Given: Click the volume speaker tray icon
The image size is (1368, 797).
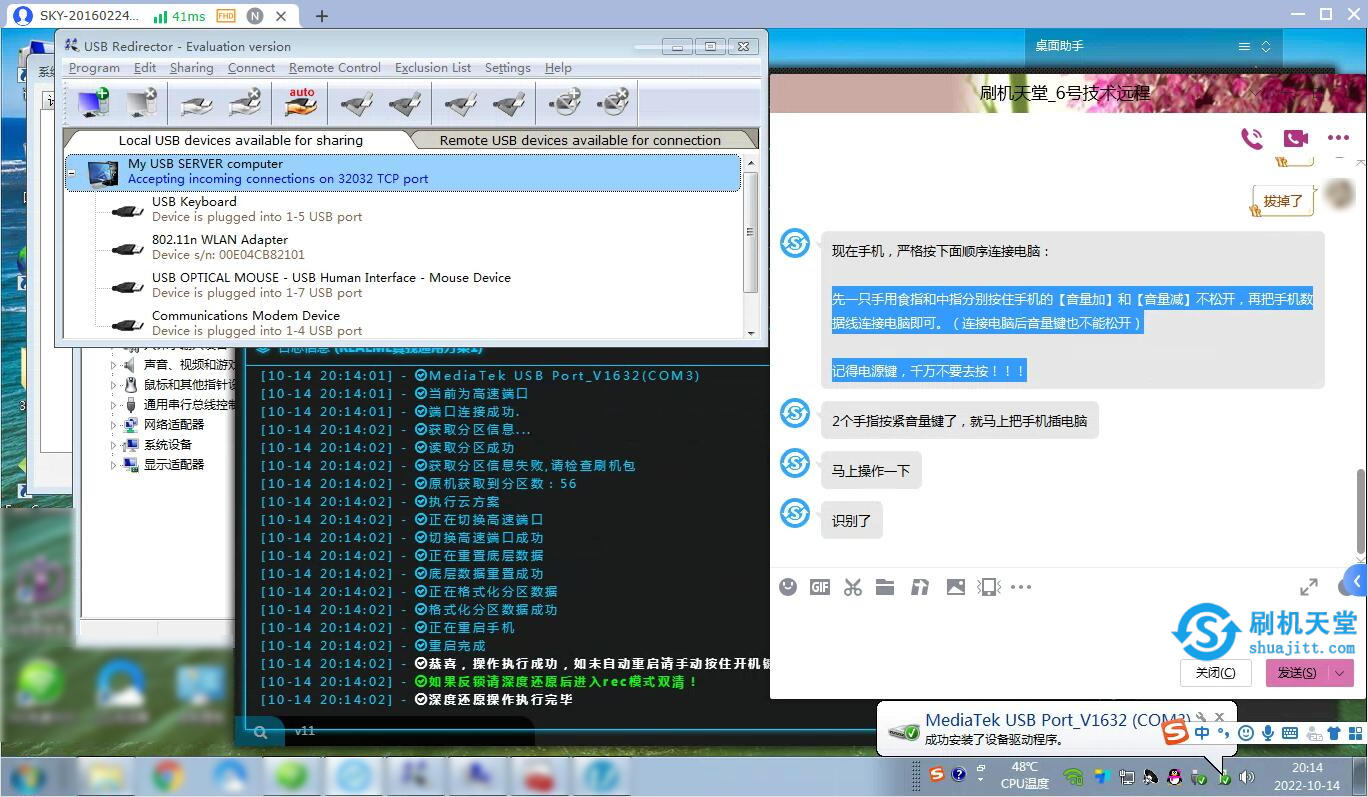Looking at the screenshot, I should point(1246,777).
